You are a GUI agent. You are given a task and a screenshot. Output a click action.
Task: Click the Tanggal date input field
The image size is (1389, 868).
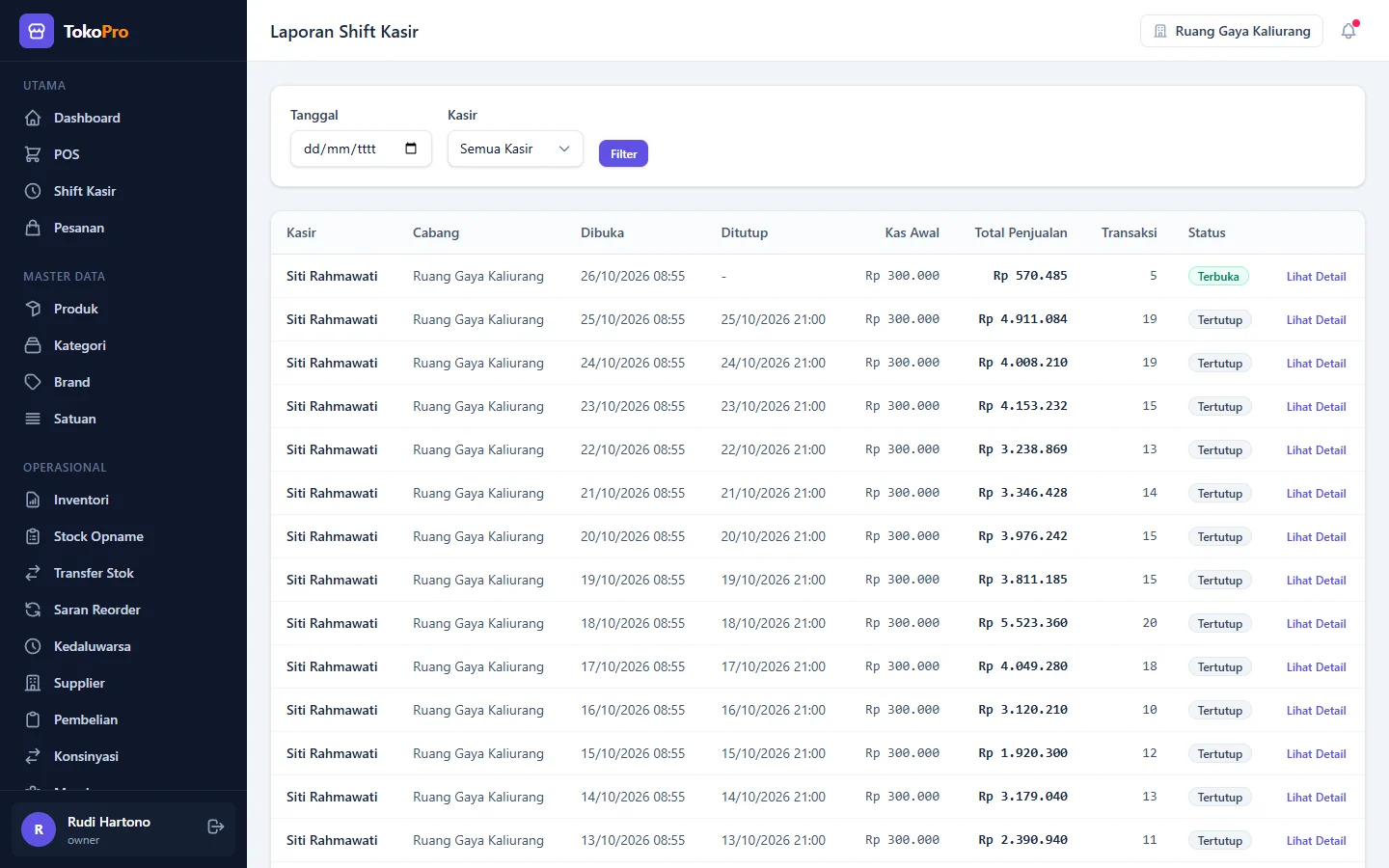click(361, 149)
